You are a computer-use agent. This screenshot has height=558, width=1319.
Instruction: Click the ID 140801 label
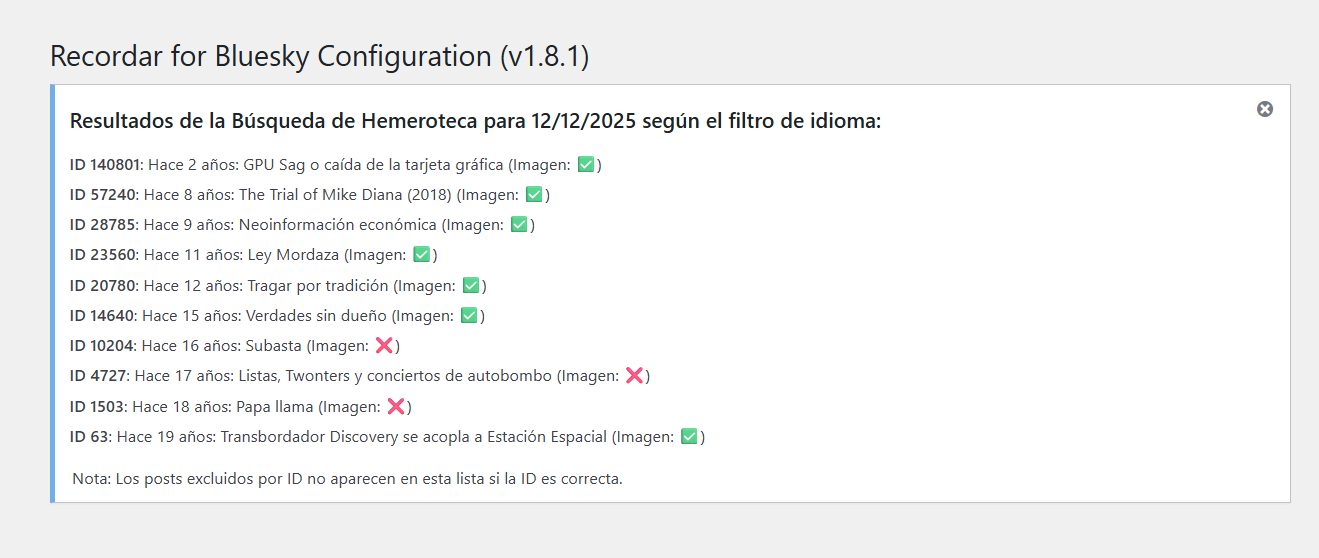[x=104, y=164]
